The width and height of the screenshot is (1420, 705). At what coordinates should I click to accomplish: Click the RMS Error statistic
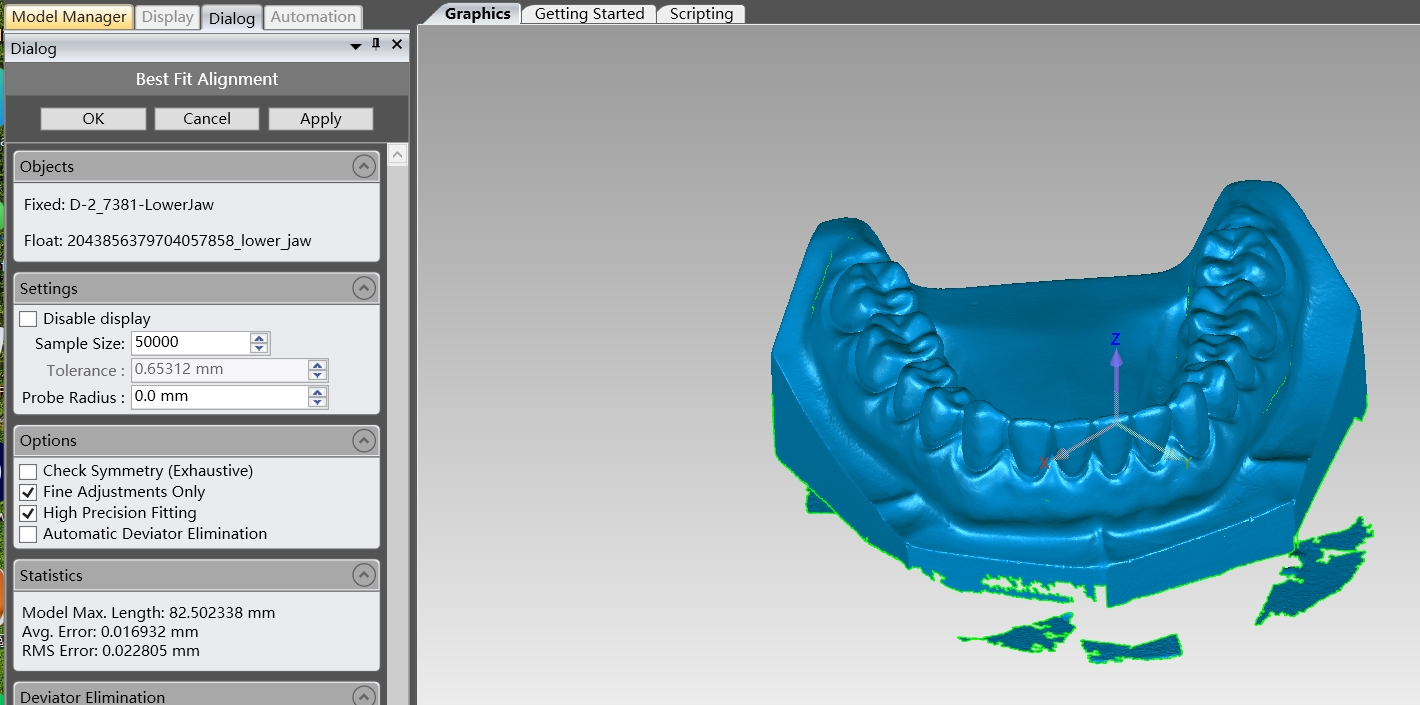point(111,651)
